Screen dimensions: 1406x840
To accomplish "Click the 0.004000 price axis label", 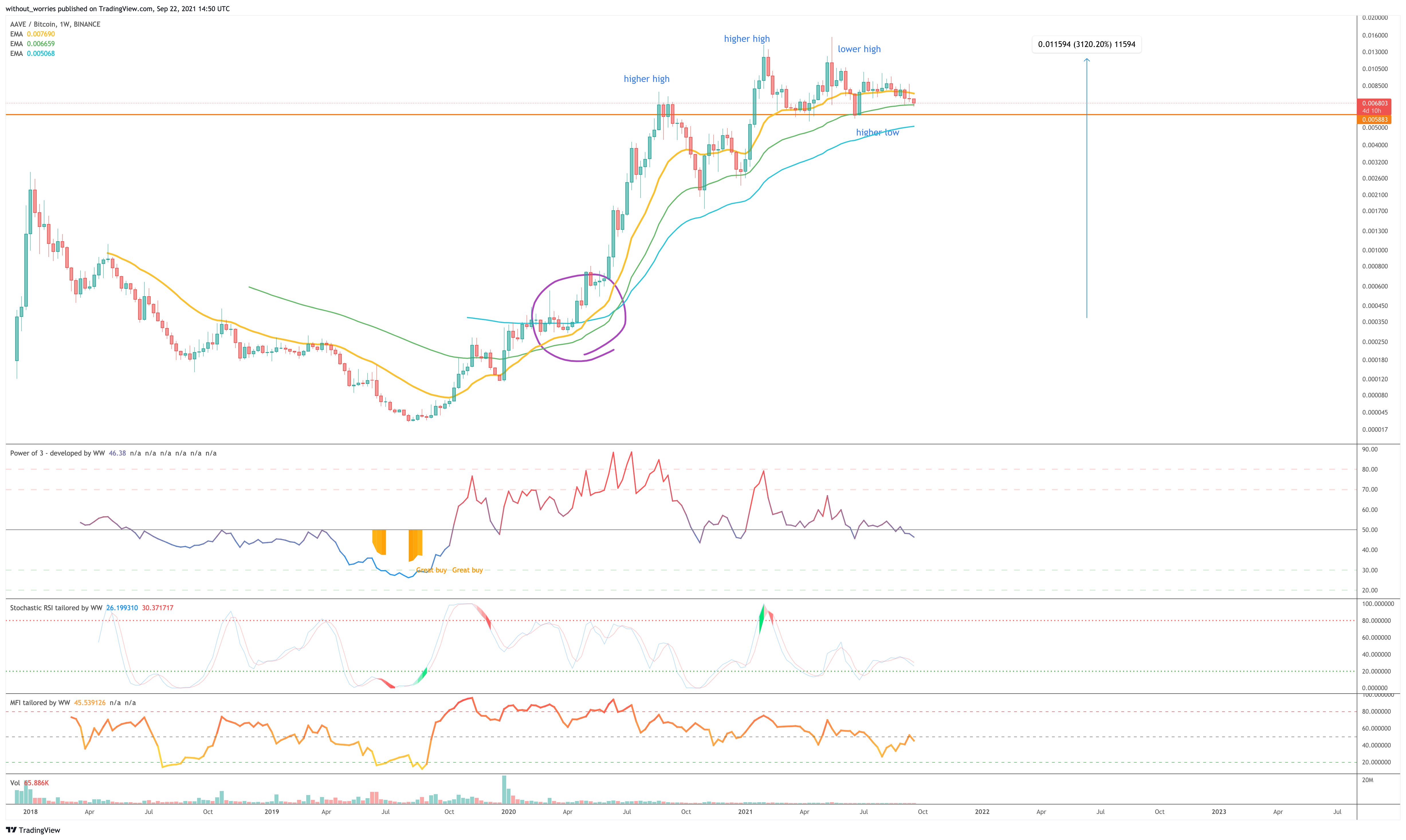I will click(1375, 146).
